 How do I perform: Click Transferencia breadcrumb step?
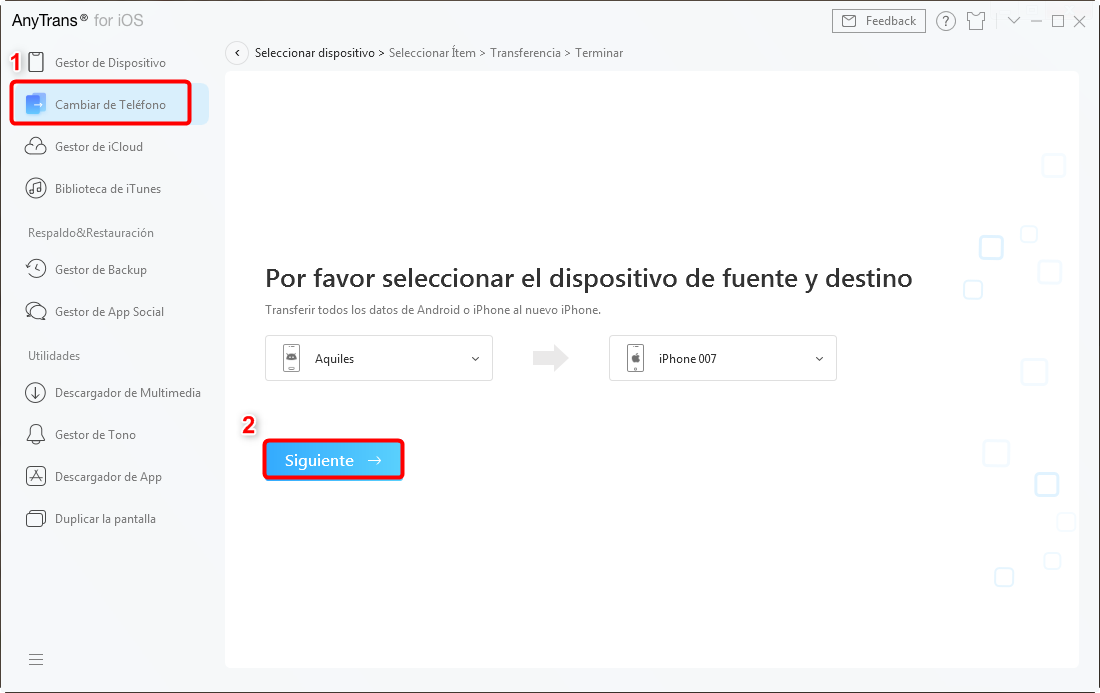coord(525,53)
